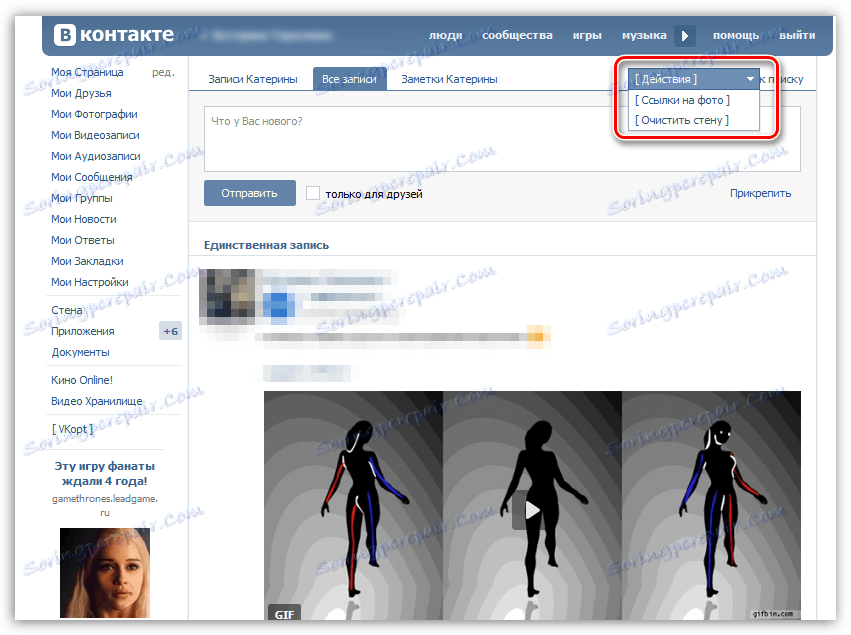This screenshot has height=635, width=851.
Task: Toggle 'только для друзей' checkbox
Action: click(x=313, y=193)
